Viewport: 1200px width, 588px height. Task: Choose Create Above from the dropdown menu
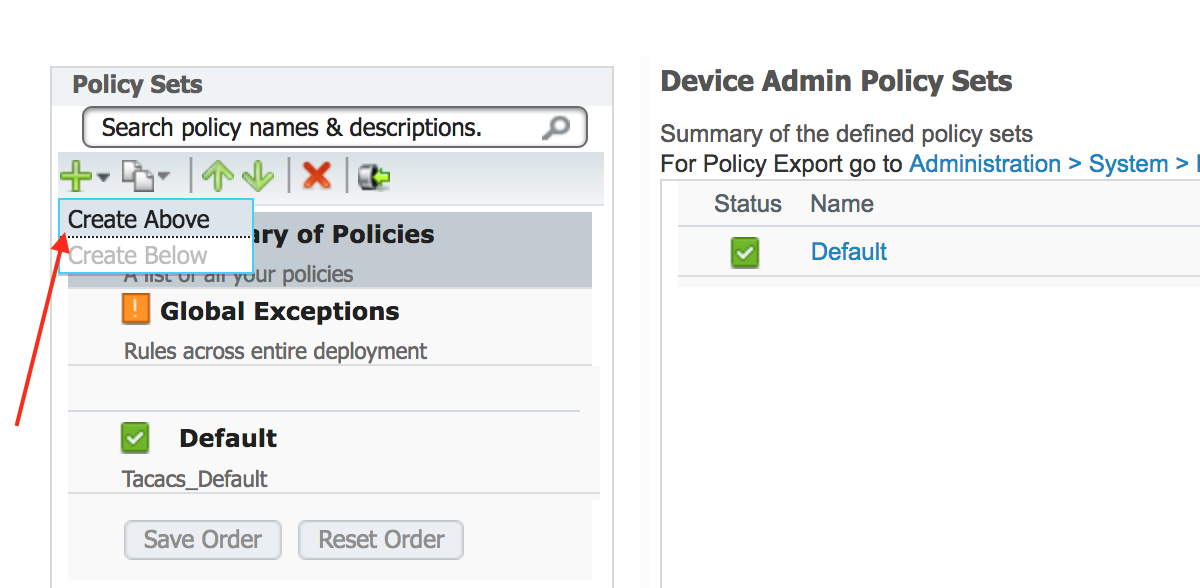(139, 219)
